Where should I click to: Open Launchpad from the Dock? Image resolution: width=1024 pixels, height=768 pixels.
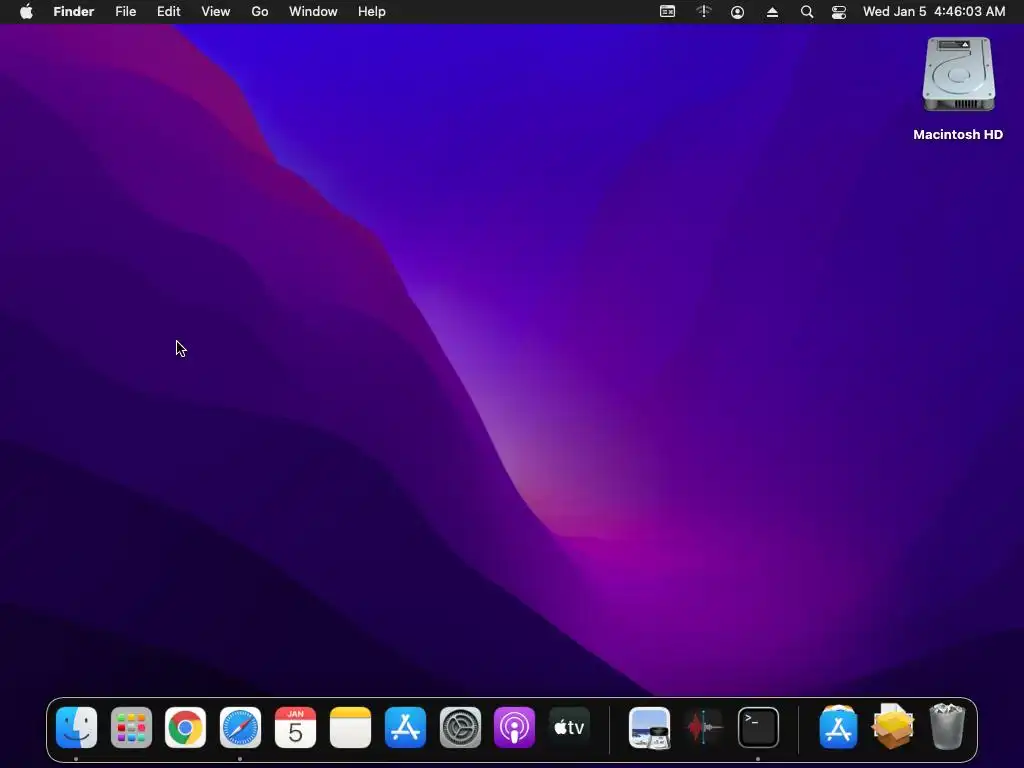[x=131, y=728]
